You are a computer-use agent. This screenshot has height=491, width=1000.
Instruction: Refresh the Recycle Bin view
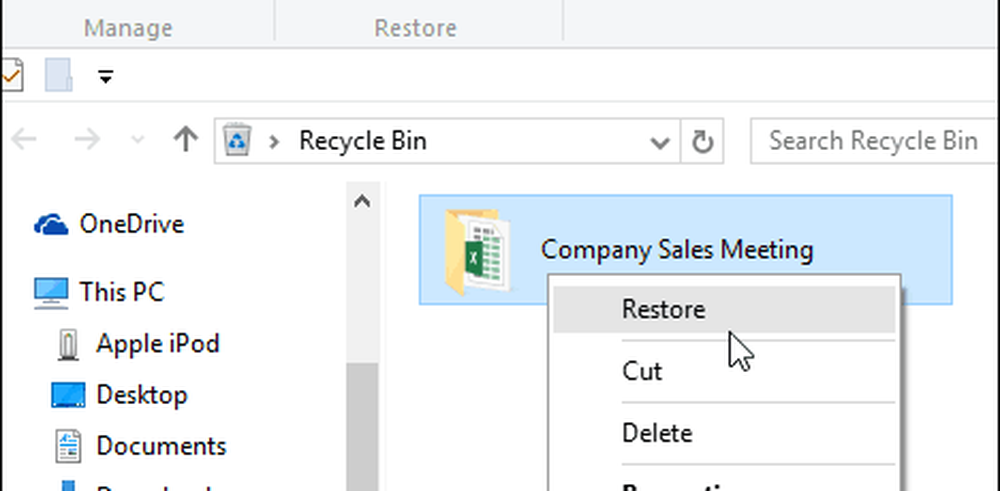(x=702, y=142)
